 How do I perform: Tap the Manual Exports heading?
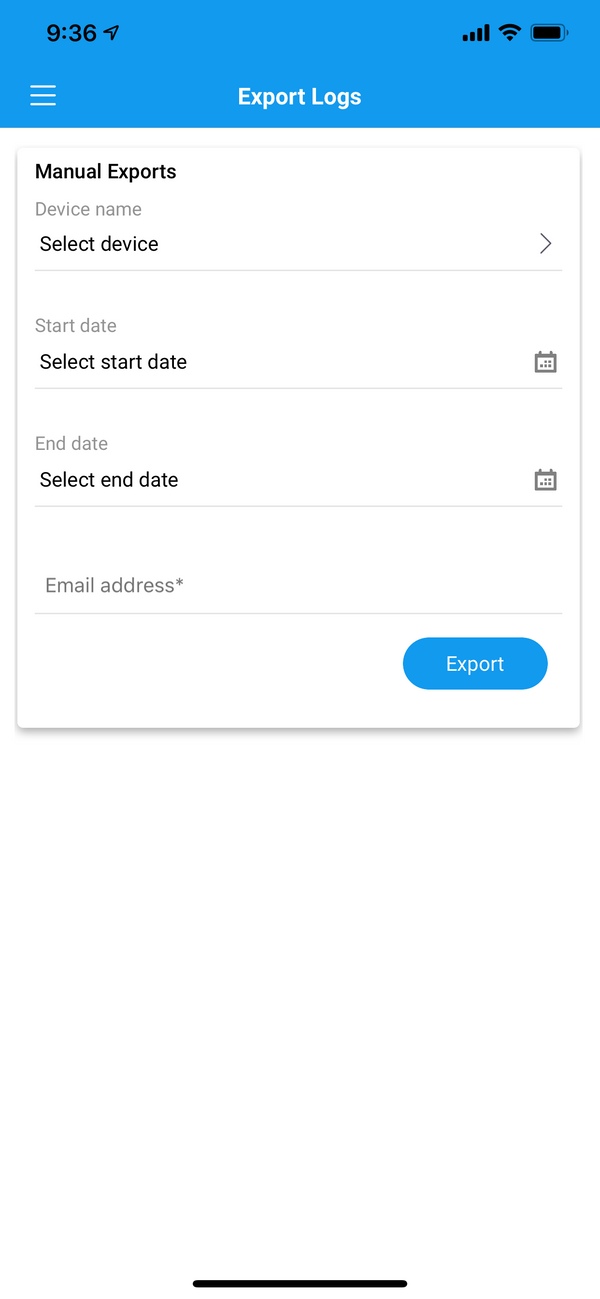(x=106, y=172)
